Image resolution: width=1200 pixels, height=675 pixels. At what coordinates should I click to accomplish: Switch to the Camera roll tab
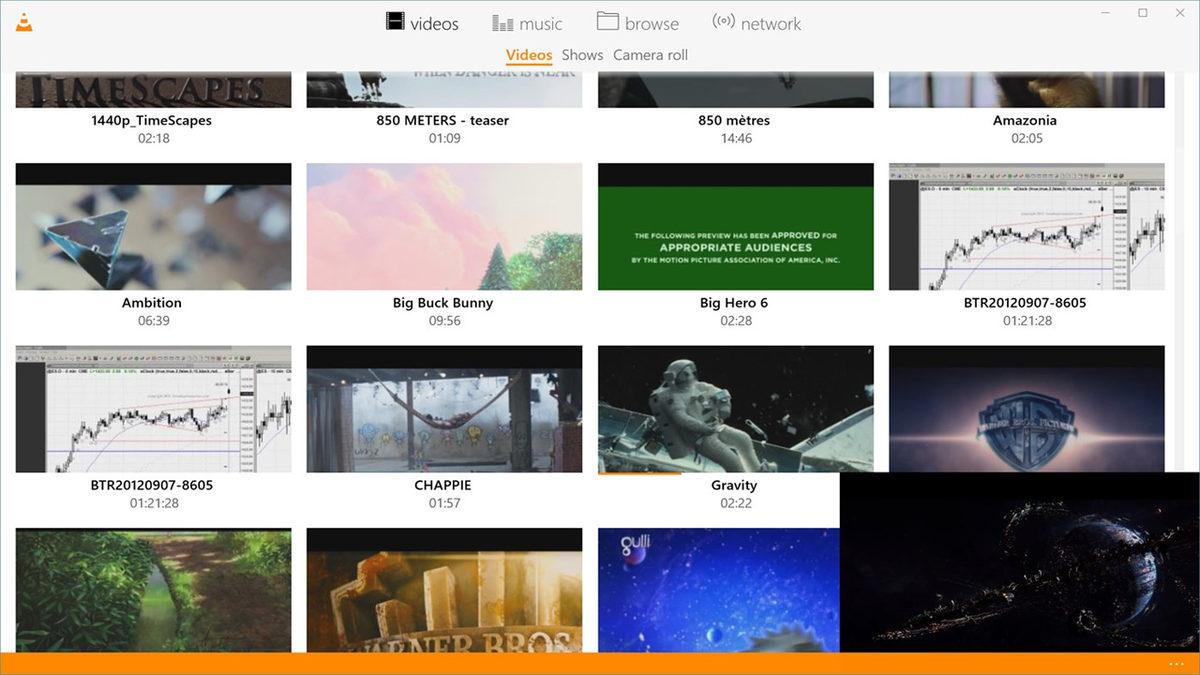coord(649,55)
